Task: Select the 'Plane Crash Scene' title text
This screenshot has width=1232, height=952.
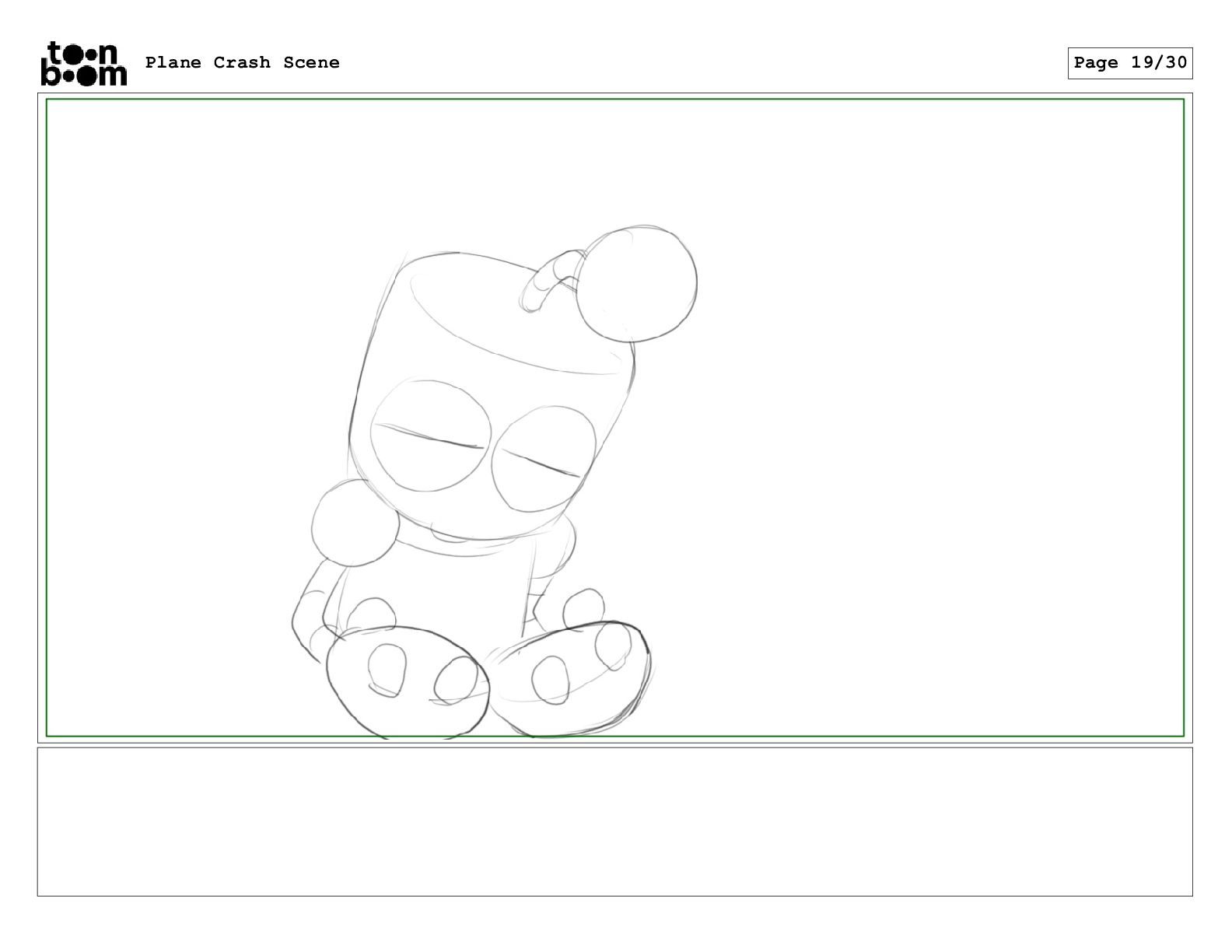Action: click(x=243, y=63)
